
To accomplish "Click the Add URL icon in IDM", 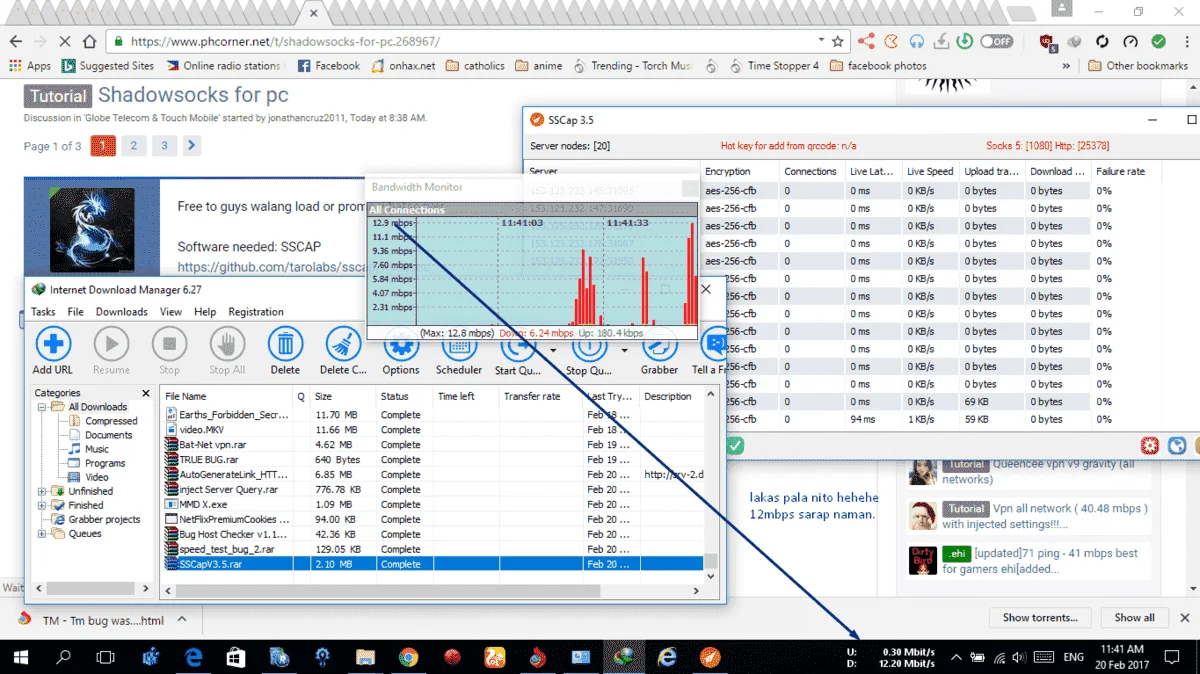I will coord(53,344).
